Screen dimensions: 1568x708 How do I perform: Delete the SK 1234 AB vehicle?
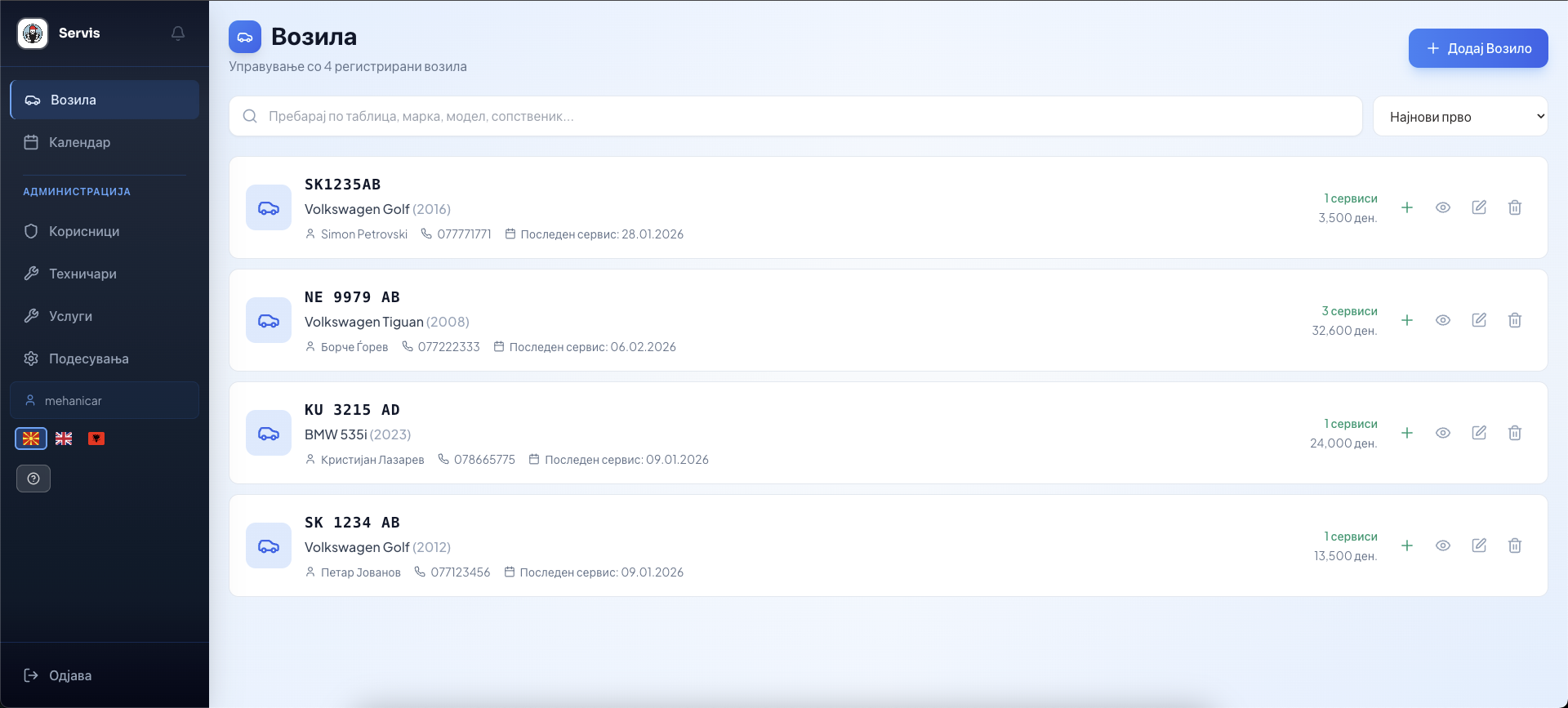[x=1515, y=545]
